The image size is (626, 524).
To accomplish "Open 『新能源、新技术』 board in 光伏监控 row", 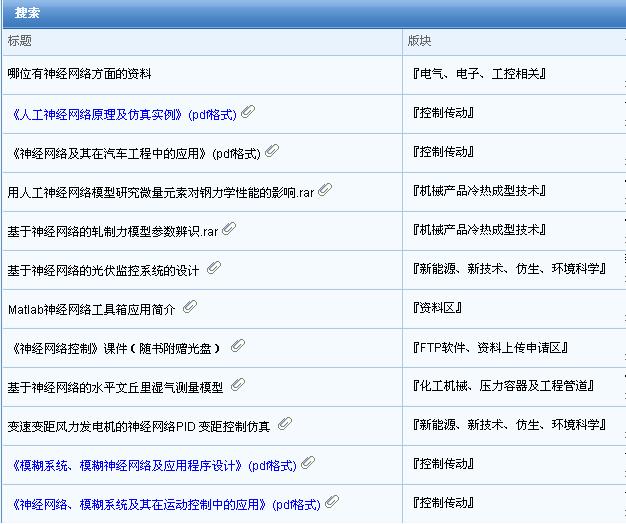I will [x=509, y=269].
